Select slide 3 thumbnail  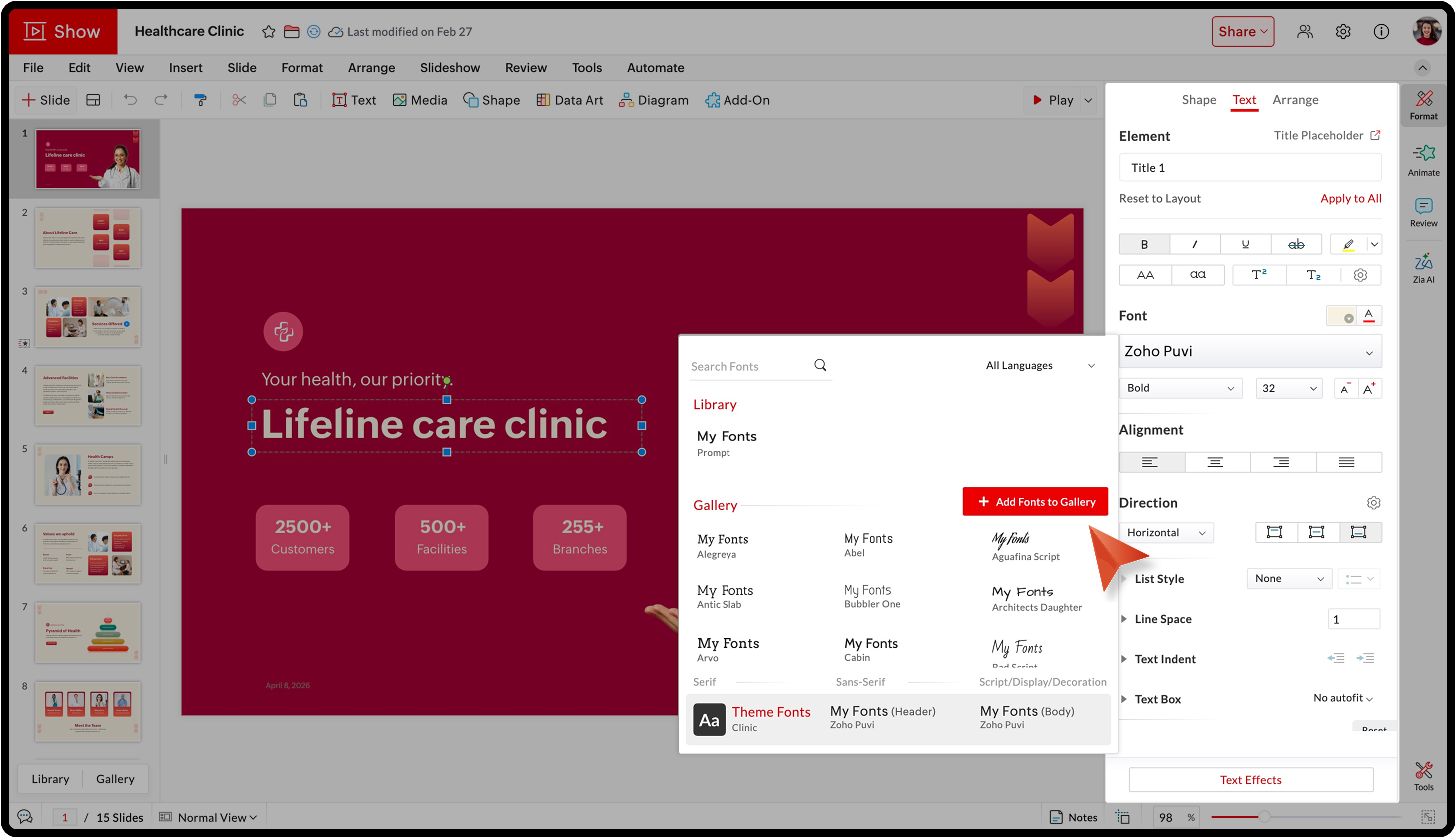pyautogui.click(x=87, y=317)
